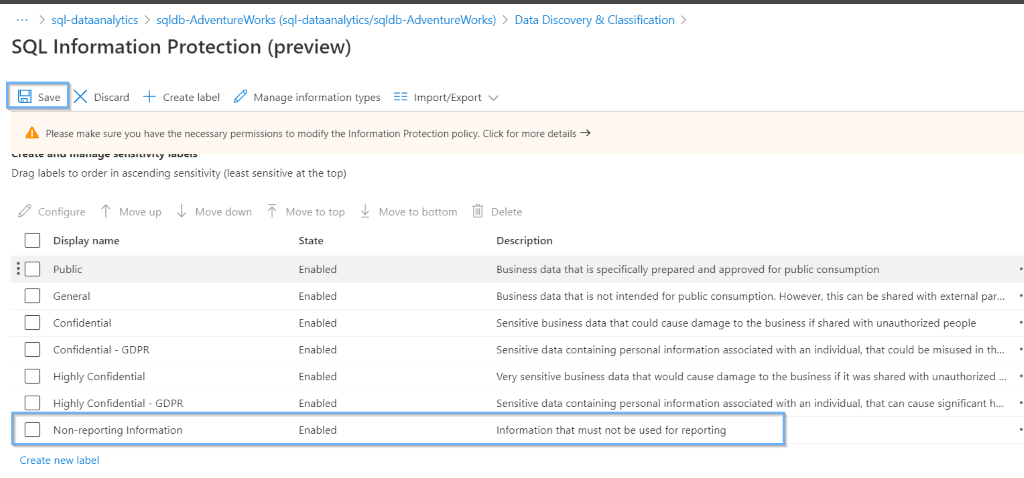Click the General row description text
Viewport: 1024px width, 478px height.
tap(750, 296)
